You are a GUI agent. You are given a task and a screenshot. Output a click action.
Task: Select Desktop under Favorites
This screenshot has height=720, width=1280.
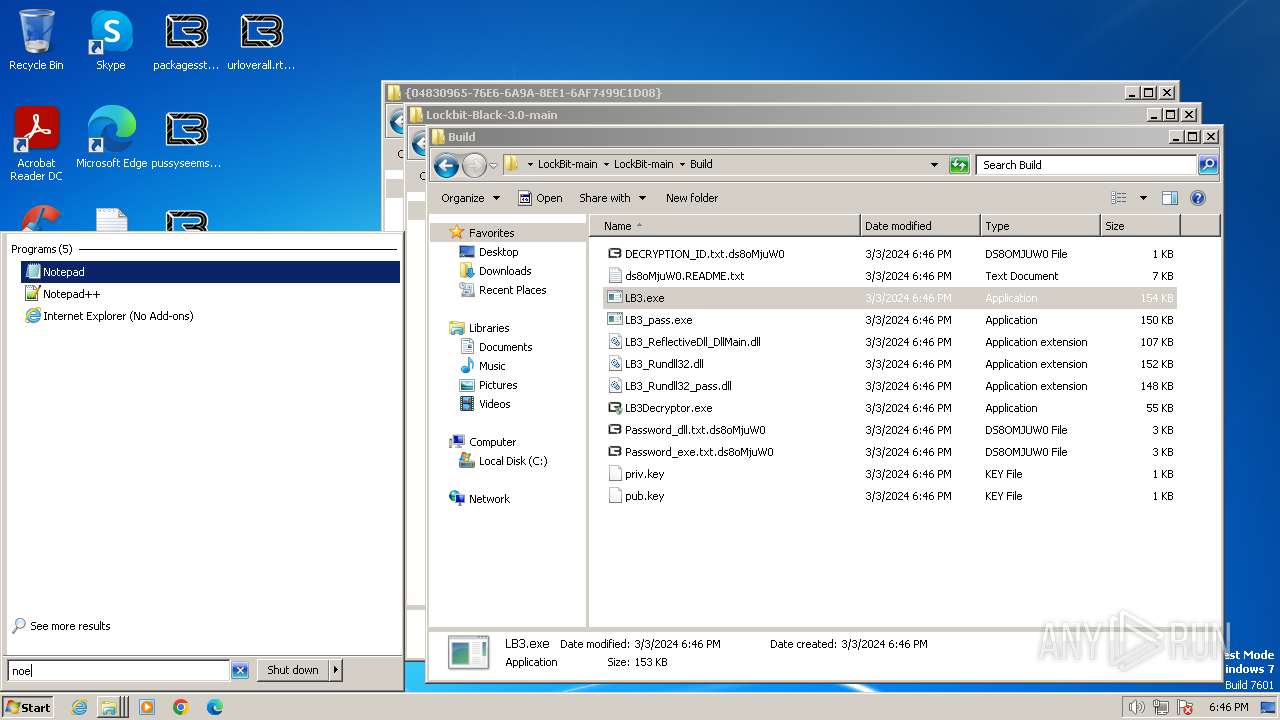point(498,252)
